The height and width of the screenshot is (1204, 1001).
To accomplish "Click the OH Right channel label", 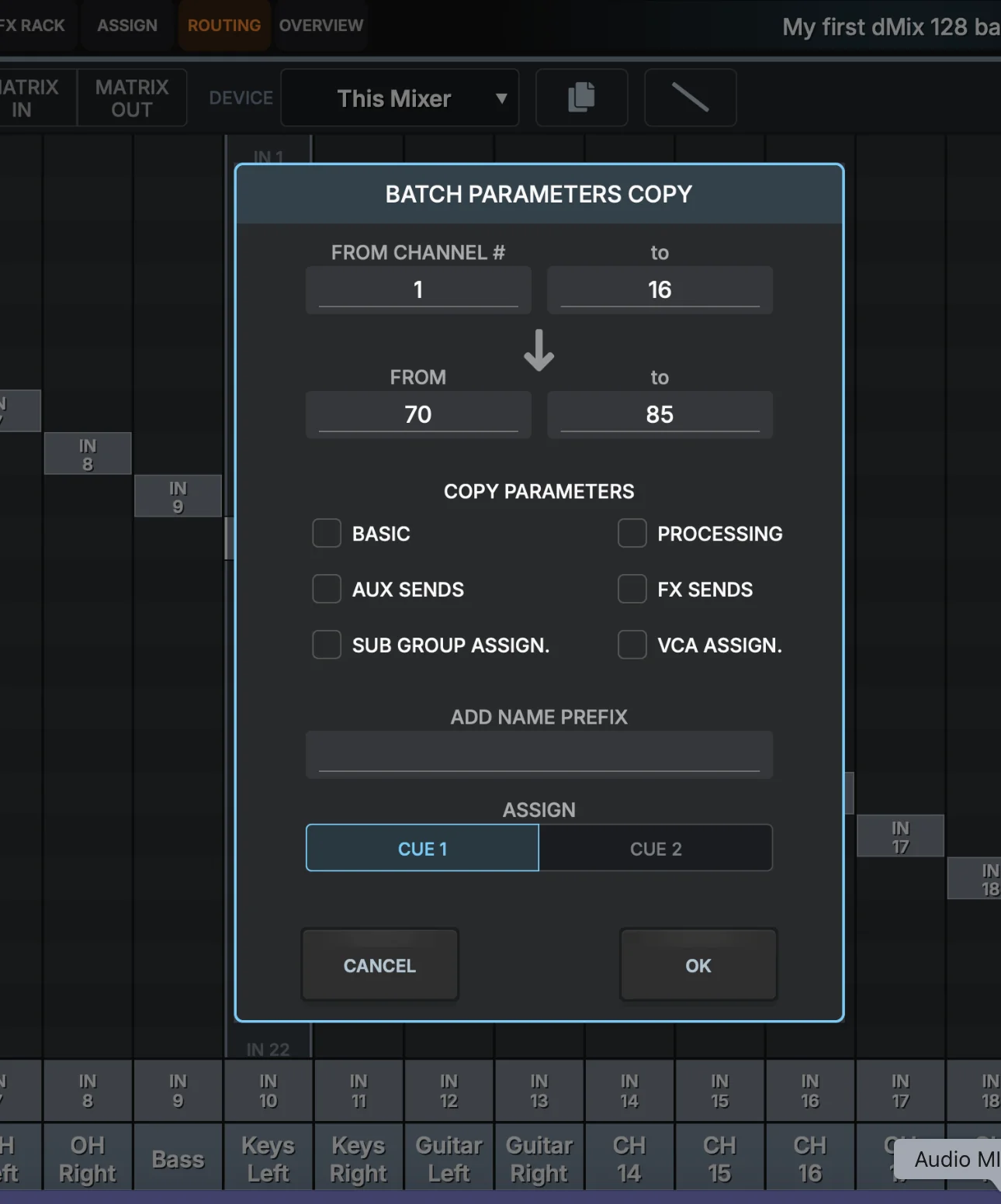I will pos(88,1158).
